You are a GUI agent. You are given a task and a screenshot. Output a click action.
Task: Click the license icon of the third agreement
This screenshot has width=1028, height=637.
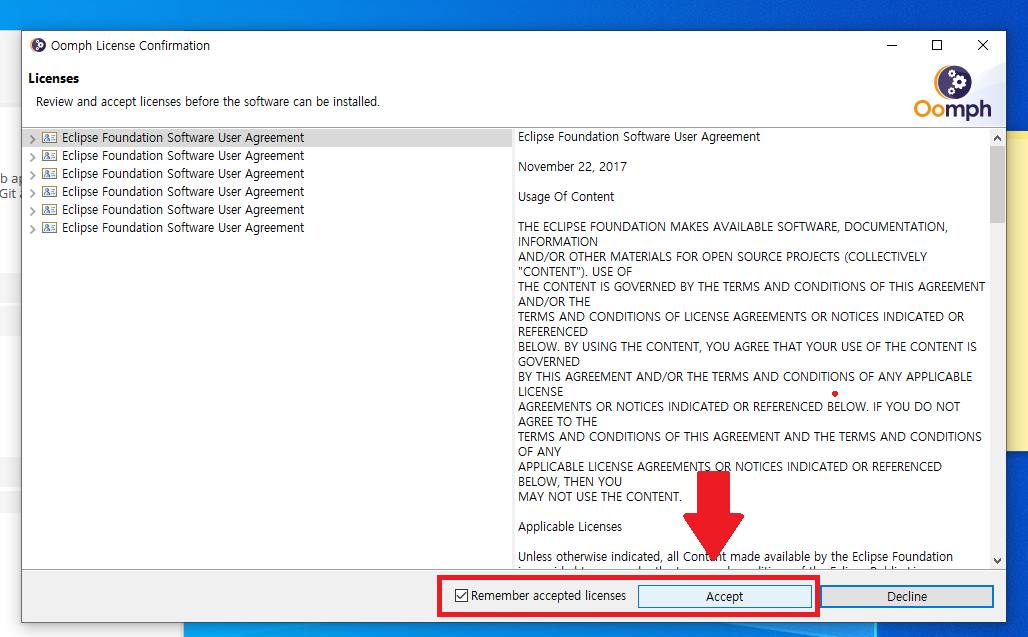(x=49, y=174)
